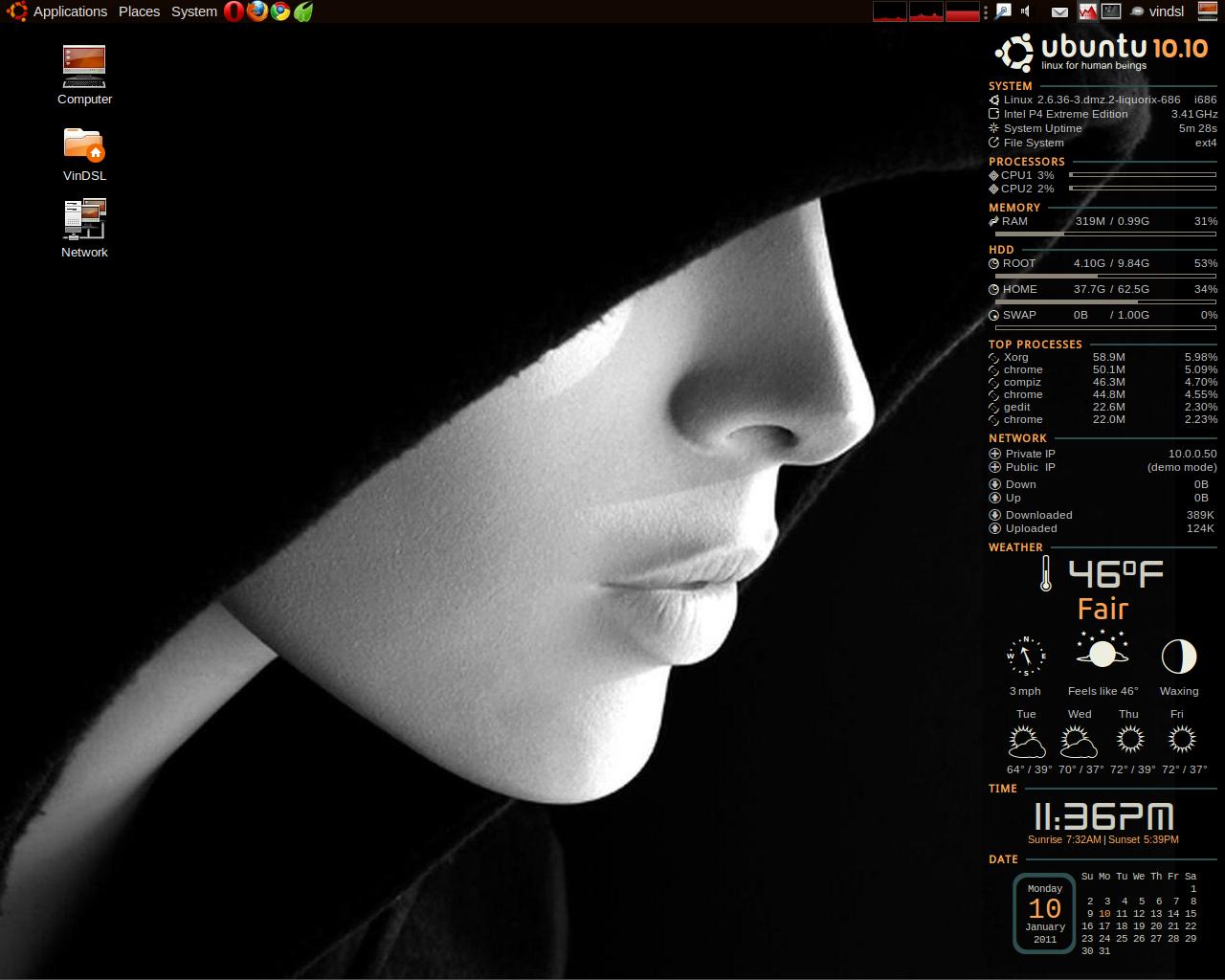Open Firefox from the top panel
This screenshot has width=1225, height=980.
(x=256, y=11)
